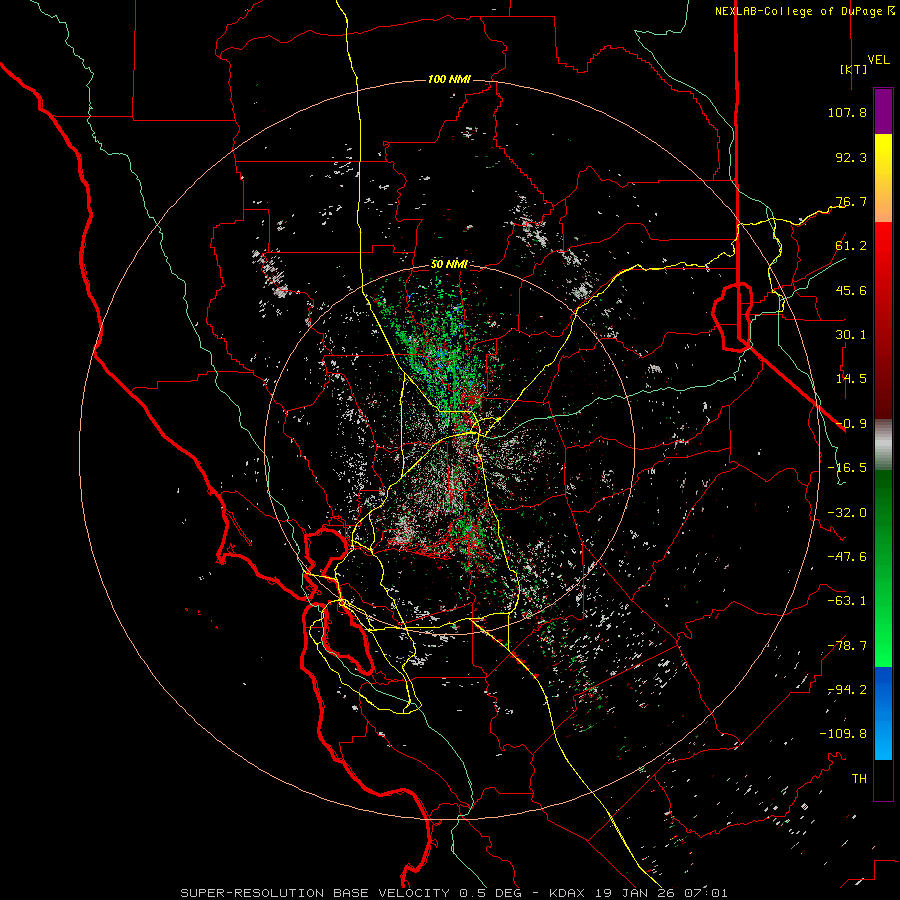The image size is (900, 900).
Task: Click the Super-Resolution Base Velocity caption text
Action: click(454, 893)
